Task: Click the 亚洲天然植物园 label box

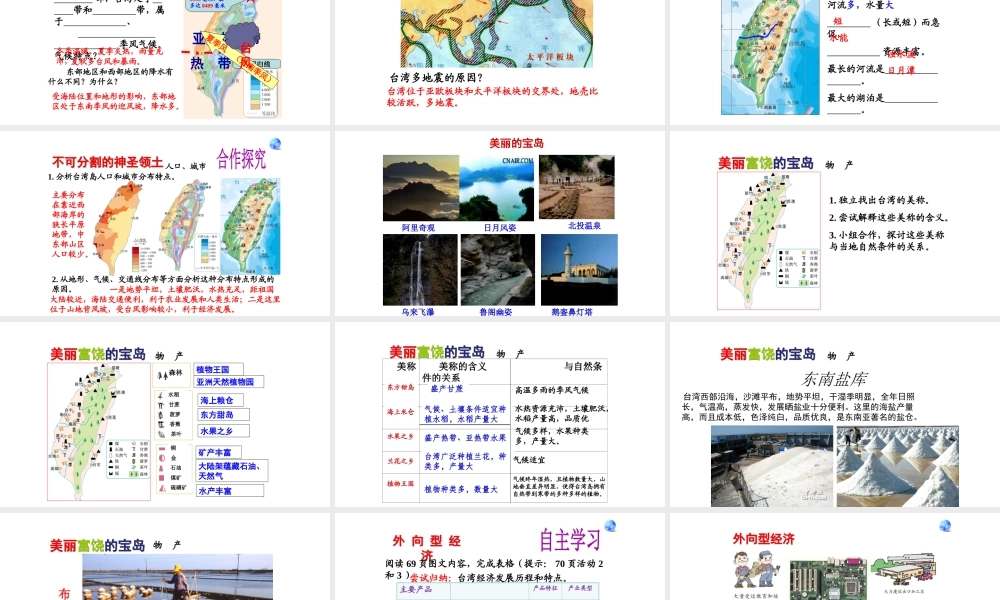Action: (229, 381)
